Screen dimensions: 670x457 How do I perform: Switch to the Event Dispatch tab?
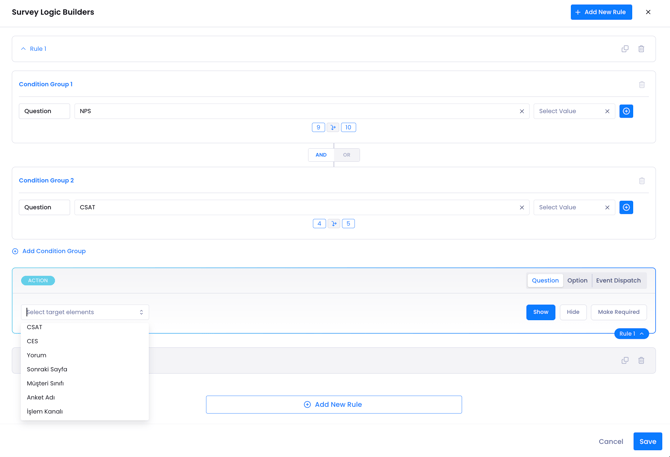pos(618,281)
